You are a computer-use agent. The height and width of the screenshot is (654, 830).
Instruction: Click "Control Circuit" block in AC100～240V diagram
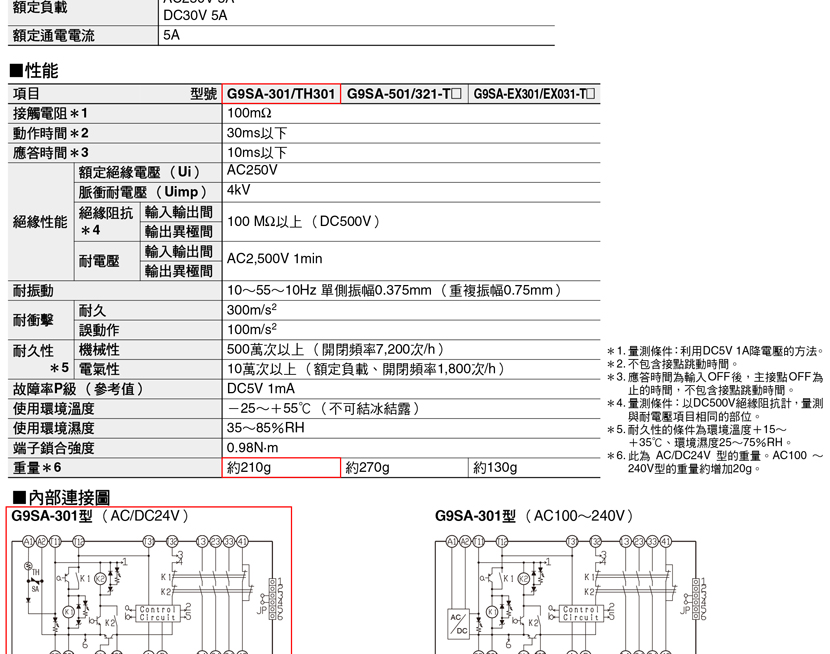point(581,613)
